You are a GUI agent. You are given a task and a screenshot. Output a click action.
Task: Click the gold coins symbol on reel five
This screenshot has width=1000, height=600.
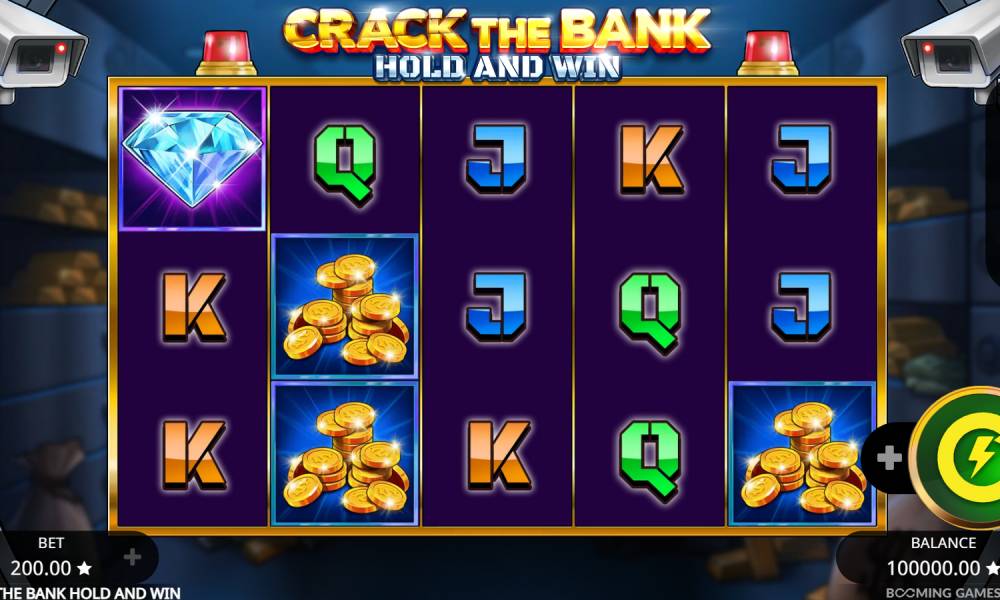802,454
